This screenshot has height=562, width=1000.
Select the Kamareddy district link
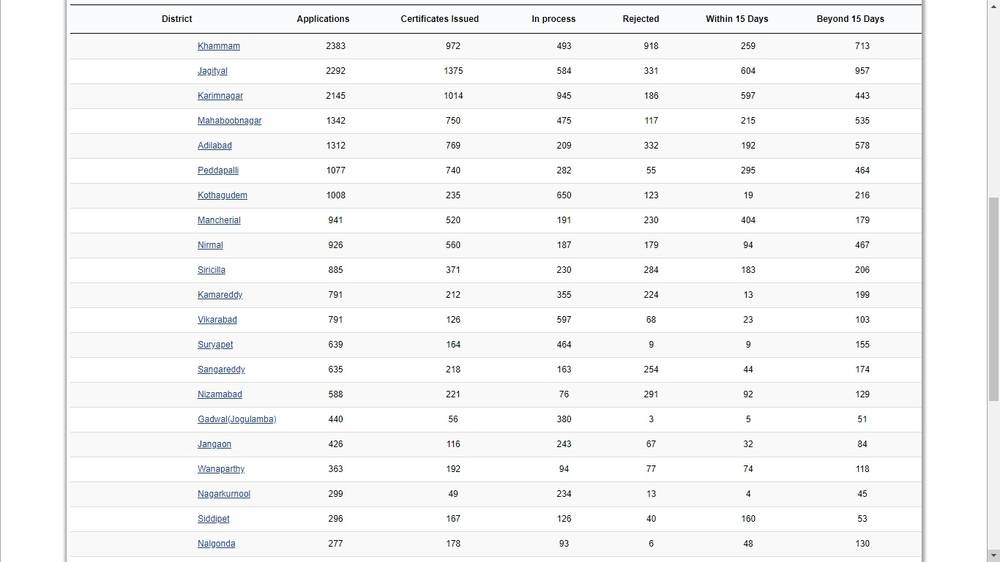pos(220,295)
